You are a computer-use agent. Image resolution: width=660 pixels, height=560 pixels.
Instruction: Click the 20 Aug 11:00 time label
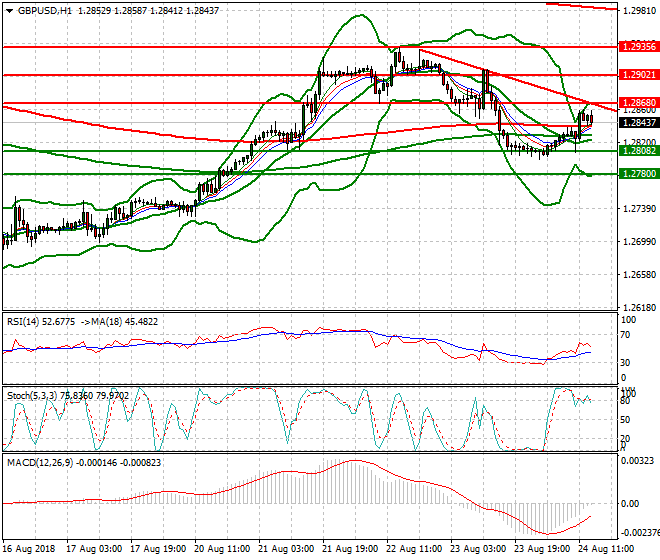pyautogui.click(x=222, y=549)
